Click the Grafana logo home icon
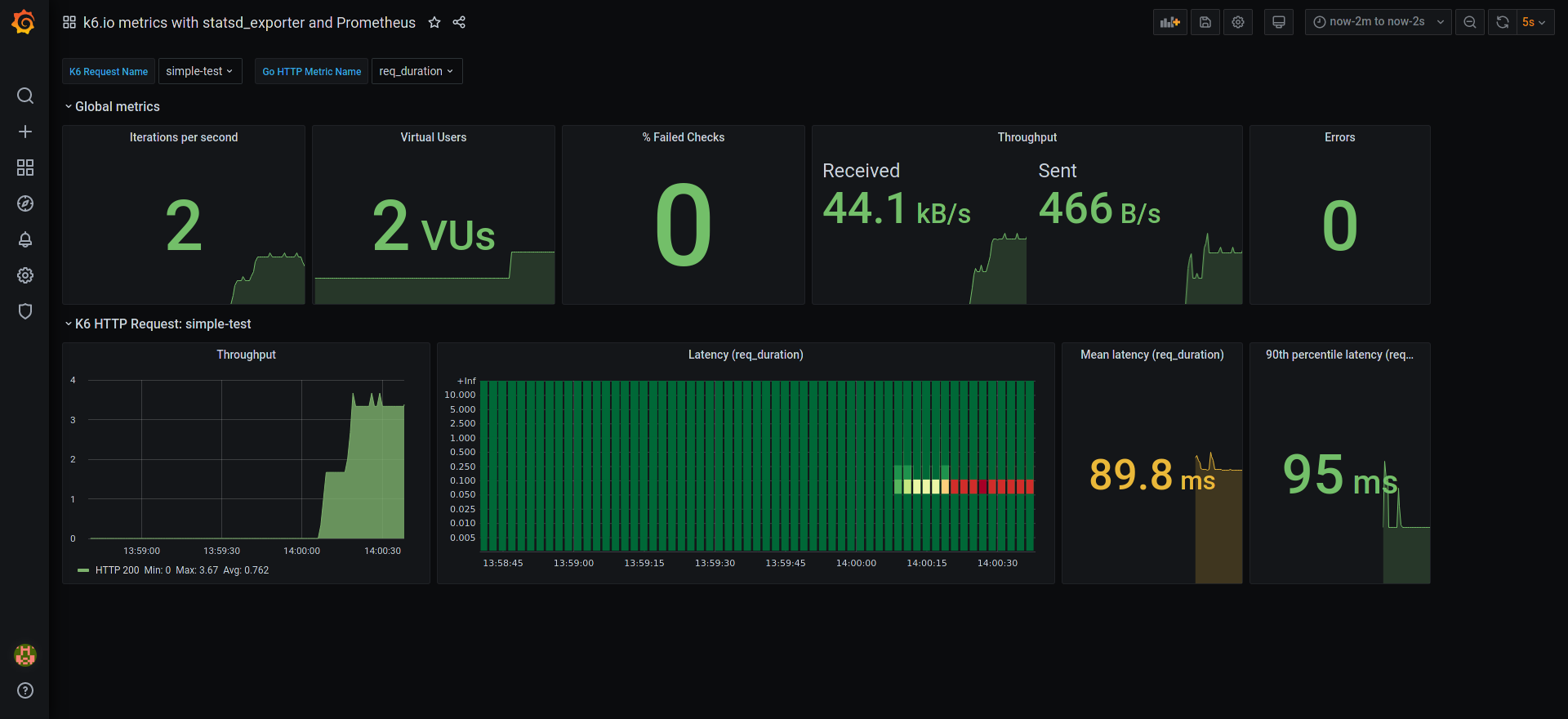The width and height of the screenshot is (1568, 719). pos(24,22)
